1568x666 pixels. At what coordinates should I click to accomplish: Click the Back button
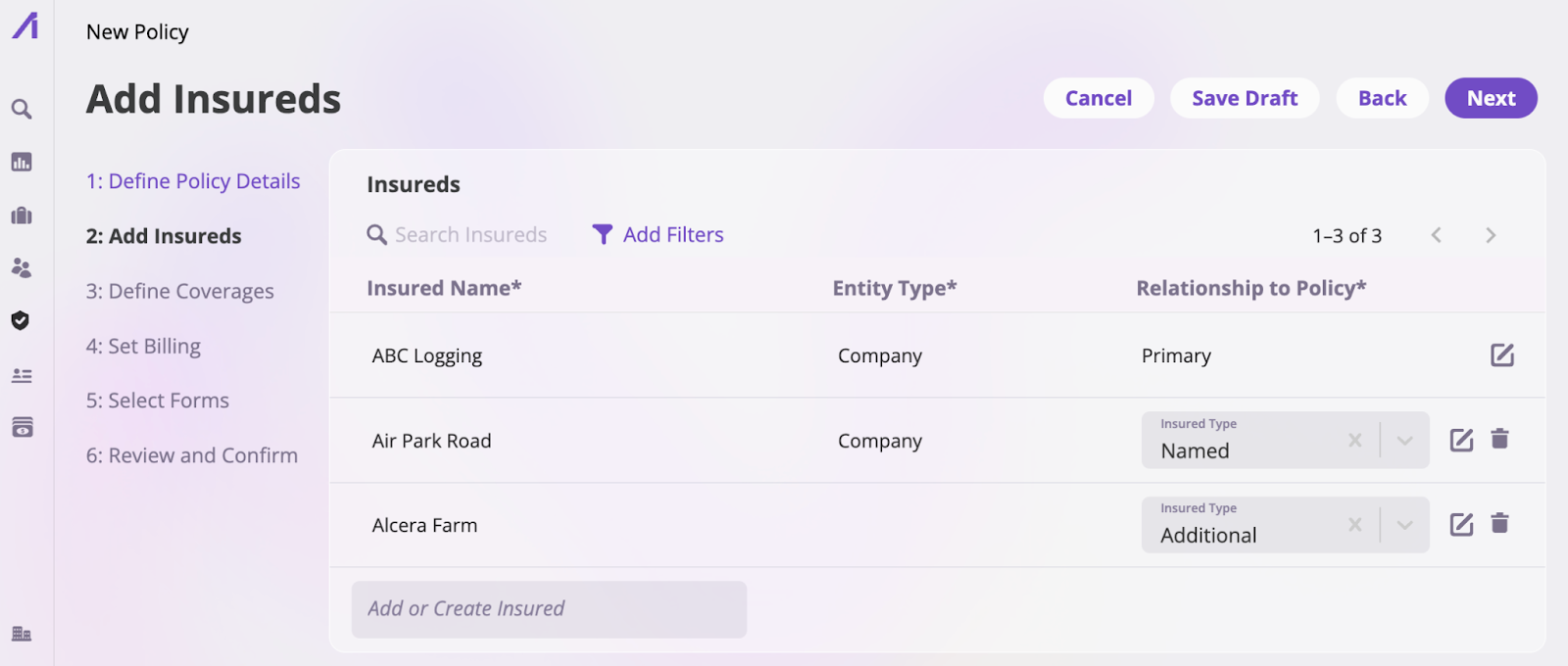1382,98
